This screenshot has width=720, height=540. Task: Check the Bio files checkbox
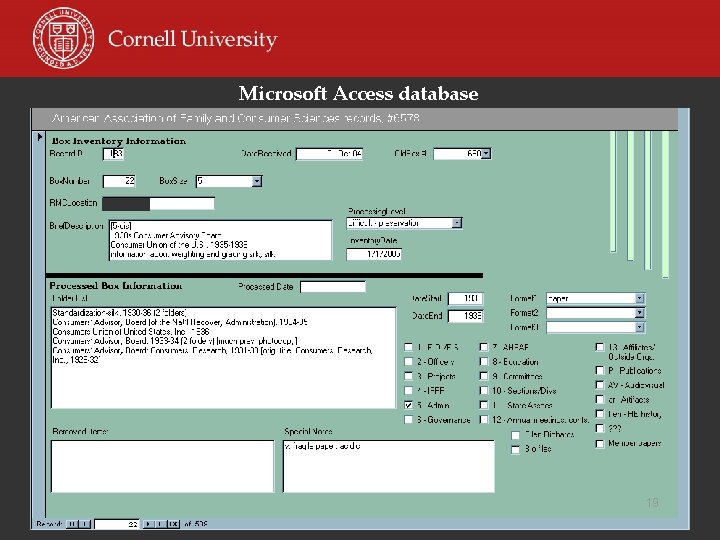516,449
